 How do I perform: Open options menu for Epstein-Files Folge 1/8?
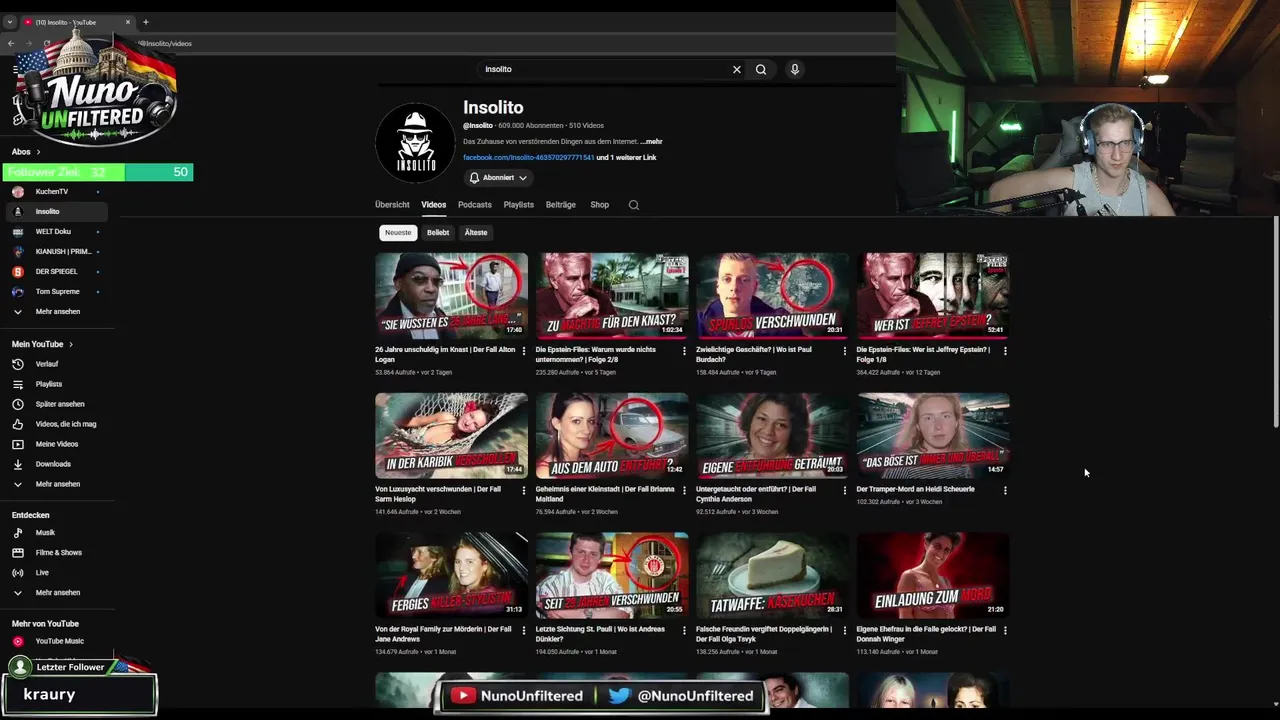[1005, 351]
